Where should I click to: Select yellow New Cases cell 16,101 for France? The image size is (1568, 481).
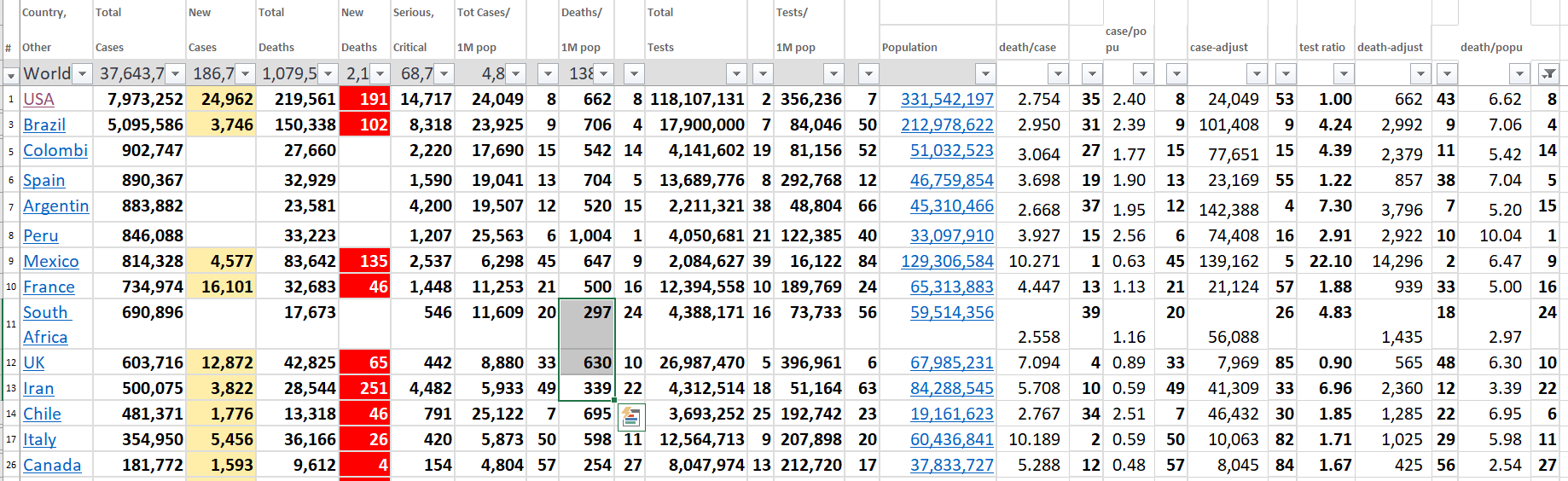pos(221,287)
